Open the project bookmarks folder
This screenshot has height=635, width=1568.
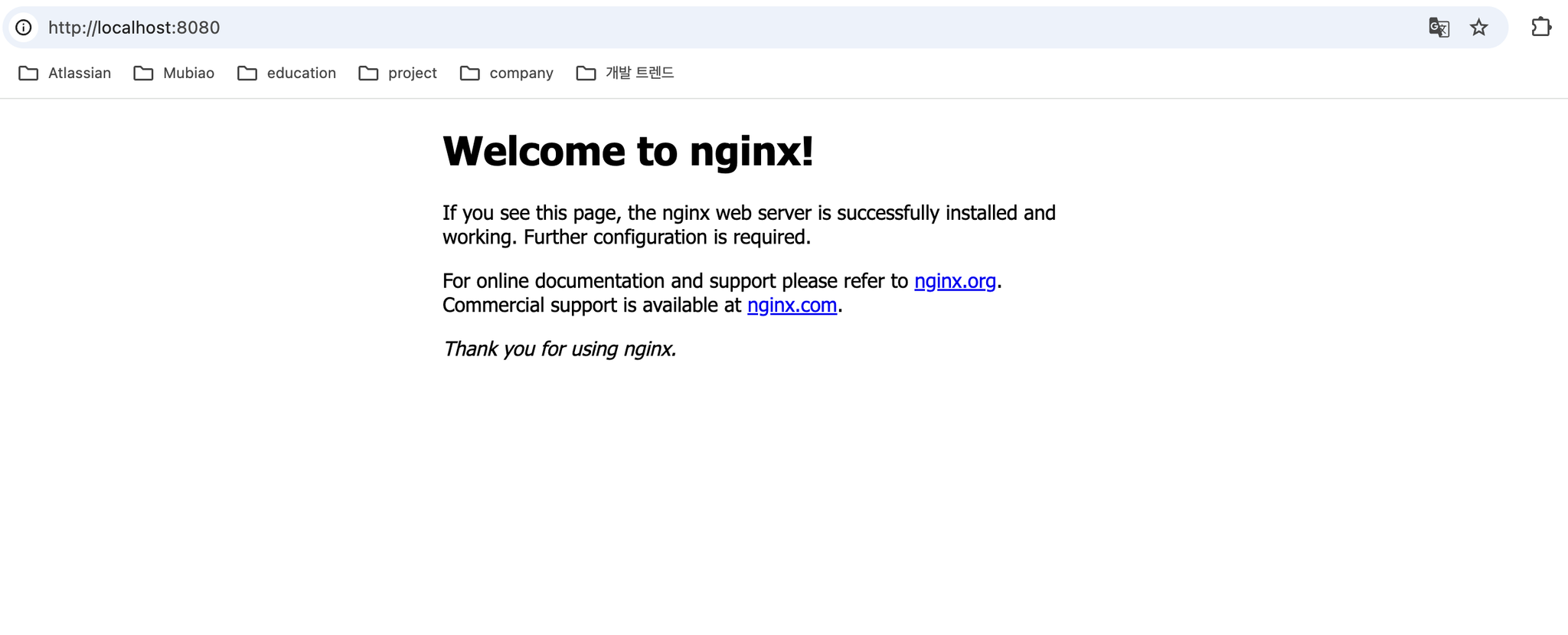[x=397, y=73]
